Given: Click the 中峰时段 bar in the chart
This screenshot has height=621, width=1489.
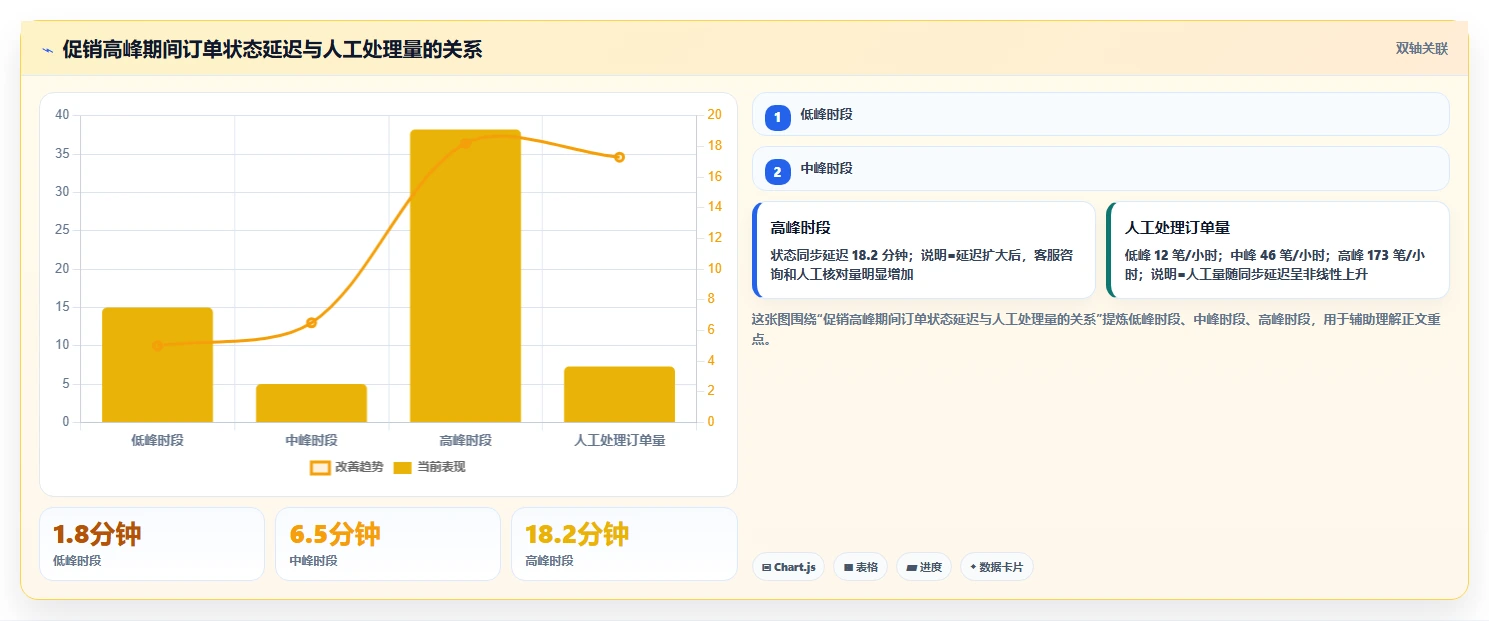Looking at the screenshot, I should click(311, 403).
